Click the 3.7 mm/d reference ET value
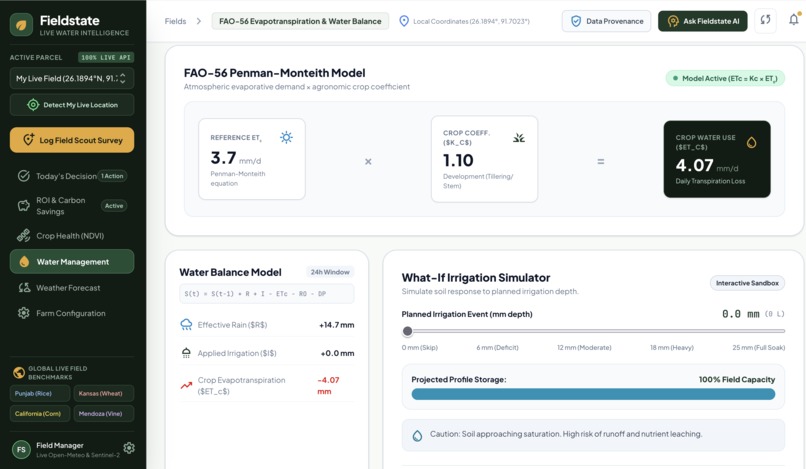The height and width of the screenshot is (469, 806). [x=235, y=158]
